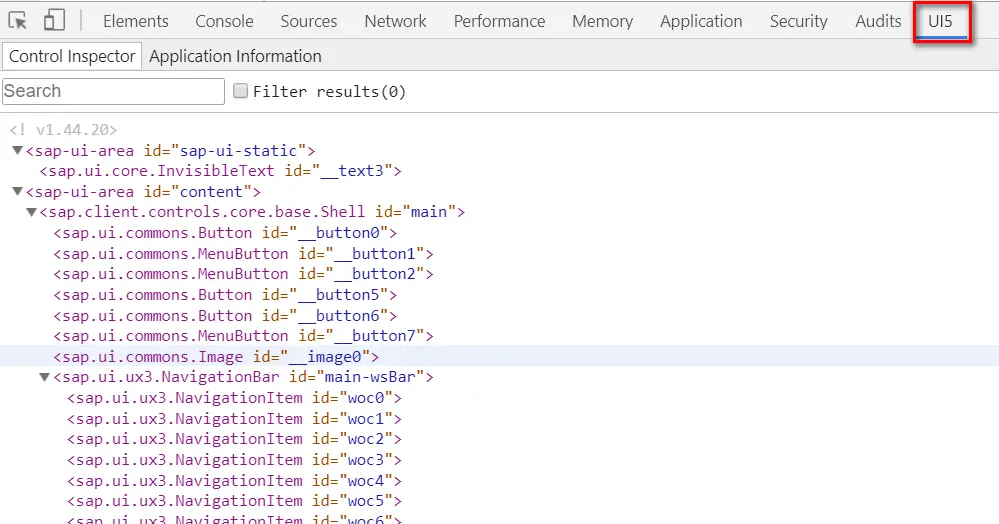Screen dimensions: 999x524
Task: Switch to the Network tab
Action: 395,21
